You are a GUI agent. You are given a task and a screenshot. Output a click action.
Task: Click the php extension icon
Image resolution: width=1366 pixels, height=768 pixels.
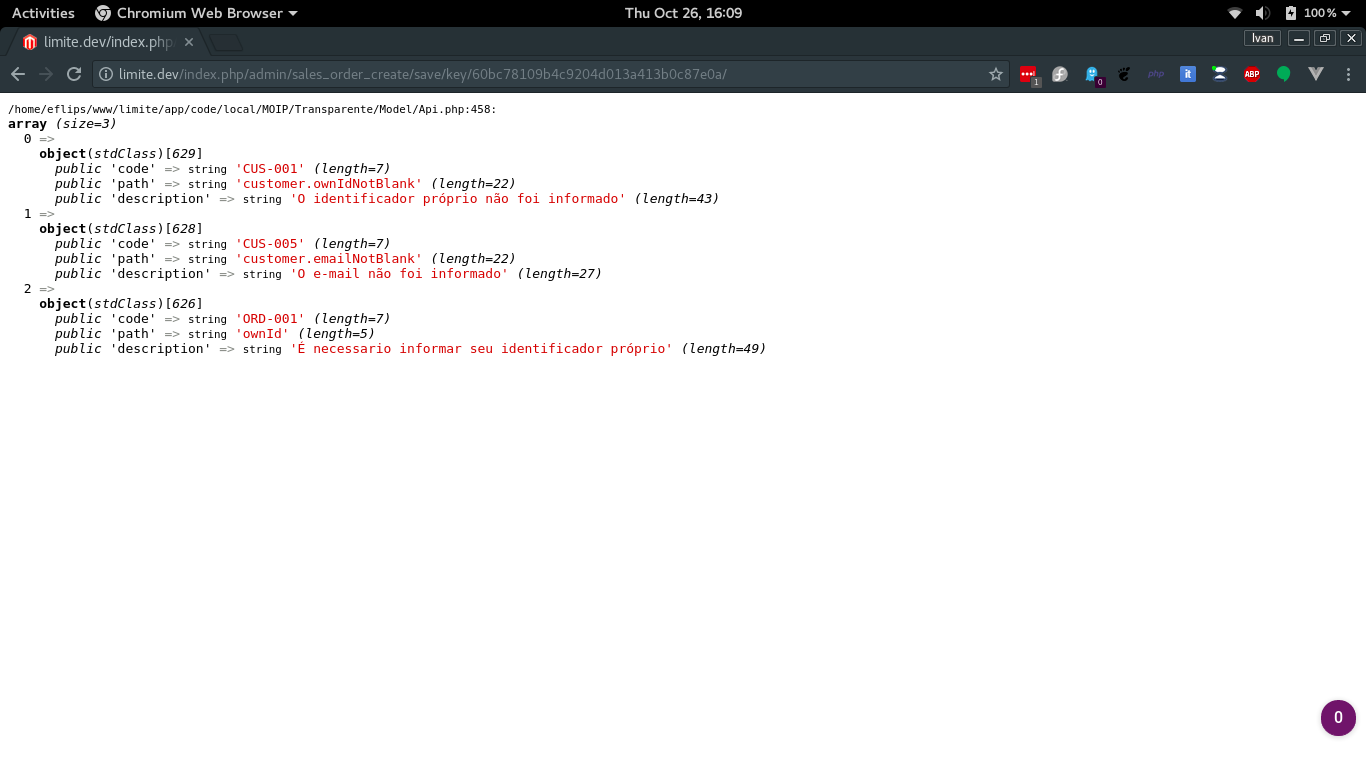[x=1156, y=74]
